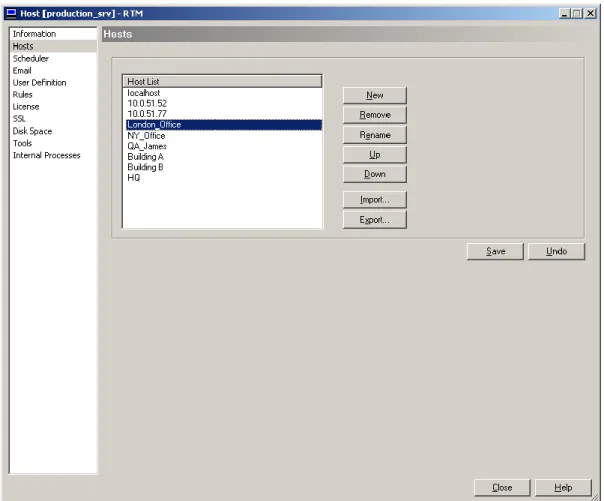
Task: Close window with title bar X
Action: (590, 13)
